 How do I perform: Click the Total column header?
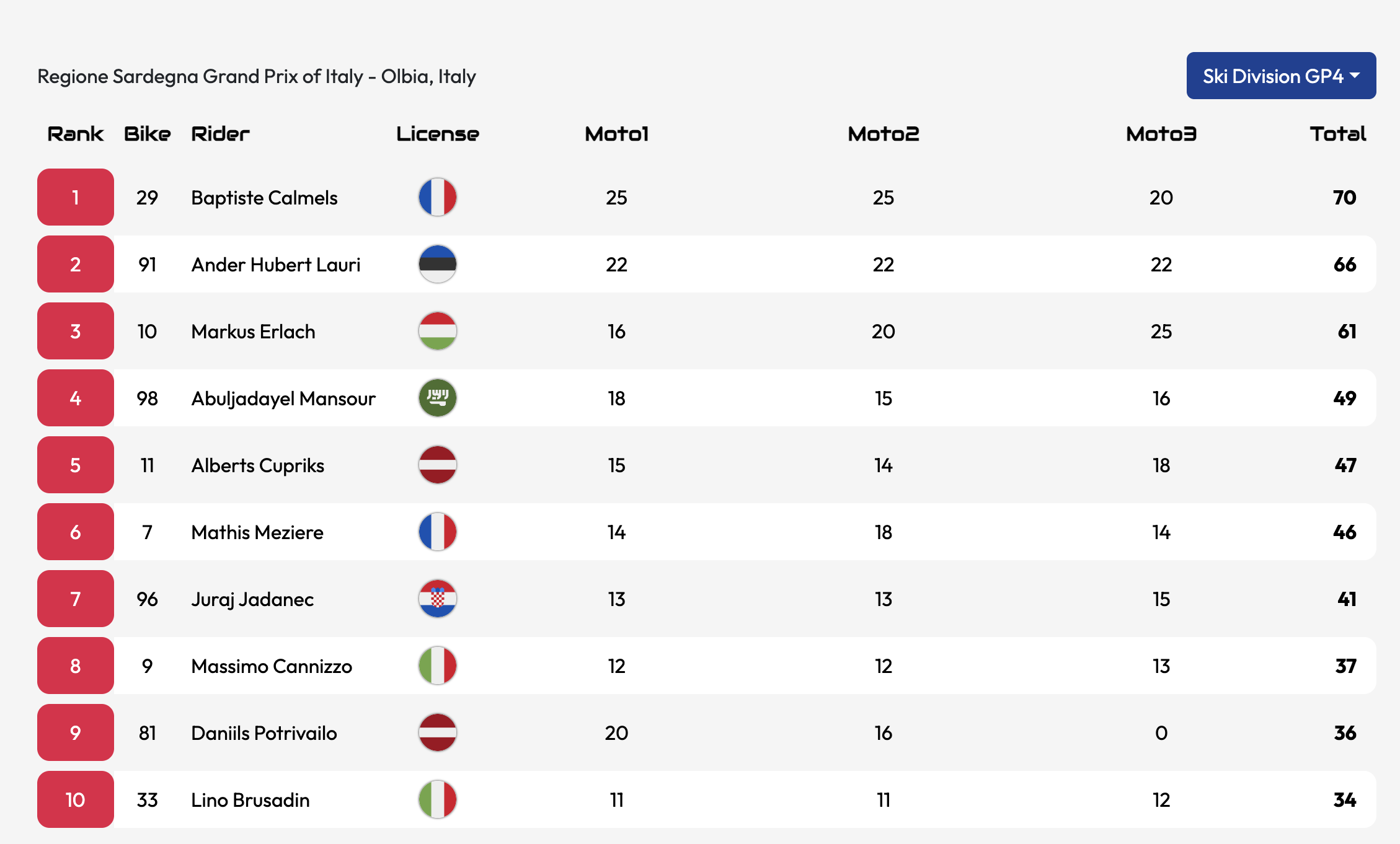click(x=1337, y=134)
